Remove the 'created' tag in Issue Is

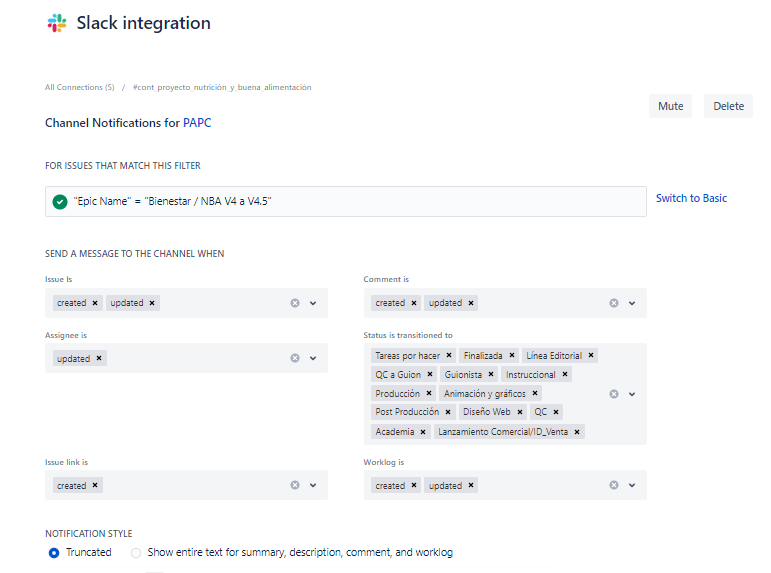95,303
